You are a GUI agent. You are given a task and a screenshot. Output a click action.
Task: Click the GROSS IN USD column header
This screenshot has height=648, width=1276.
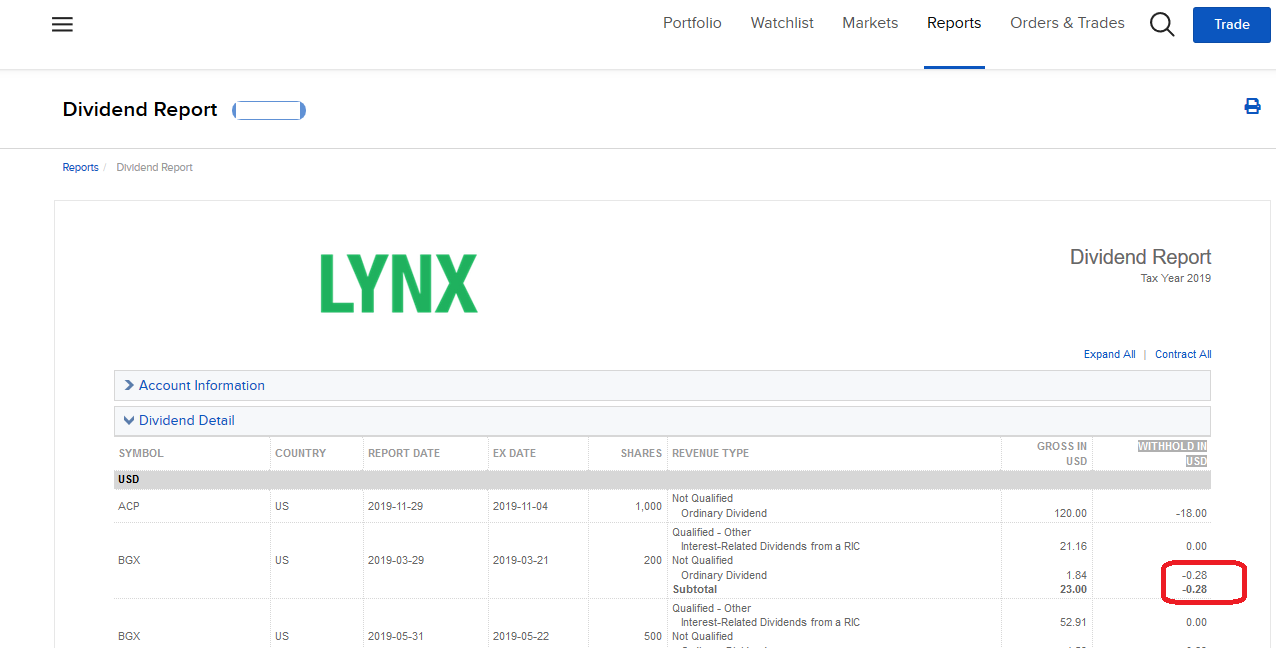coord(1062,453)
